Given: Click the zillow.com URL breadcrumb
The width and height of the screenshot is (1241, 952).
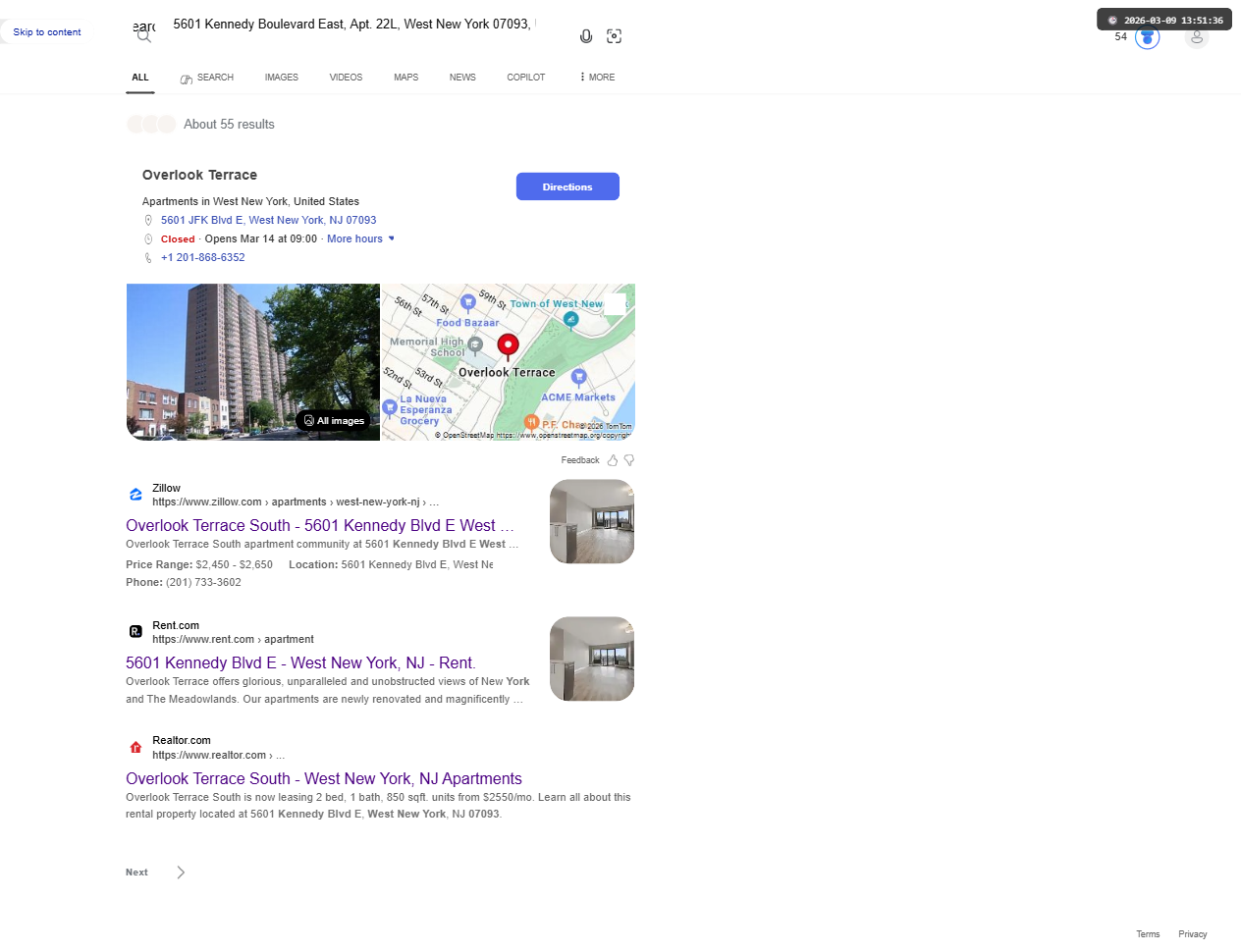Looking at the screenshot, I should pos(296,502).
